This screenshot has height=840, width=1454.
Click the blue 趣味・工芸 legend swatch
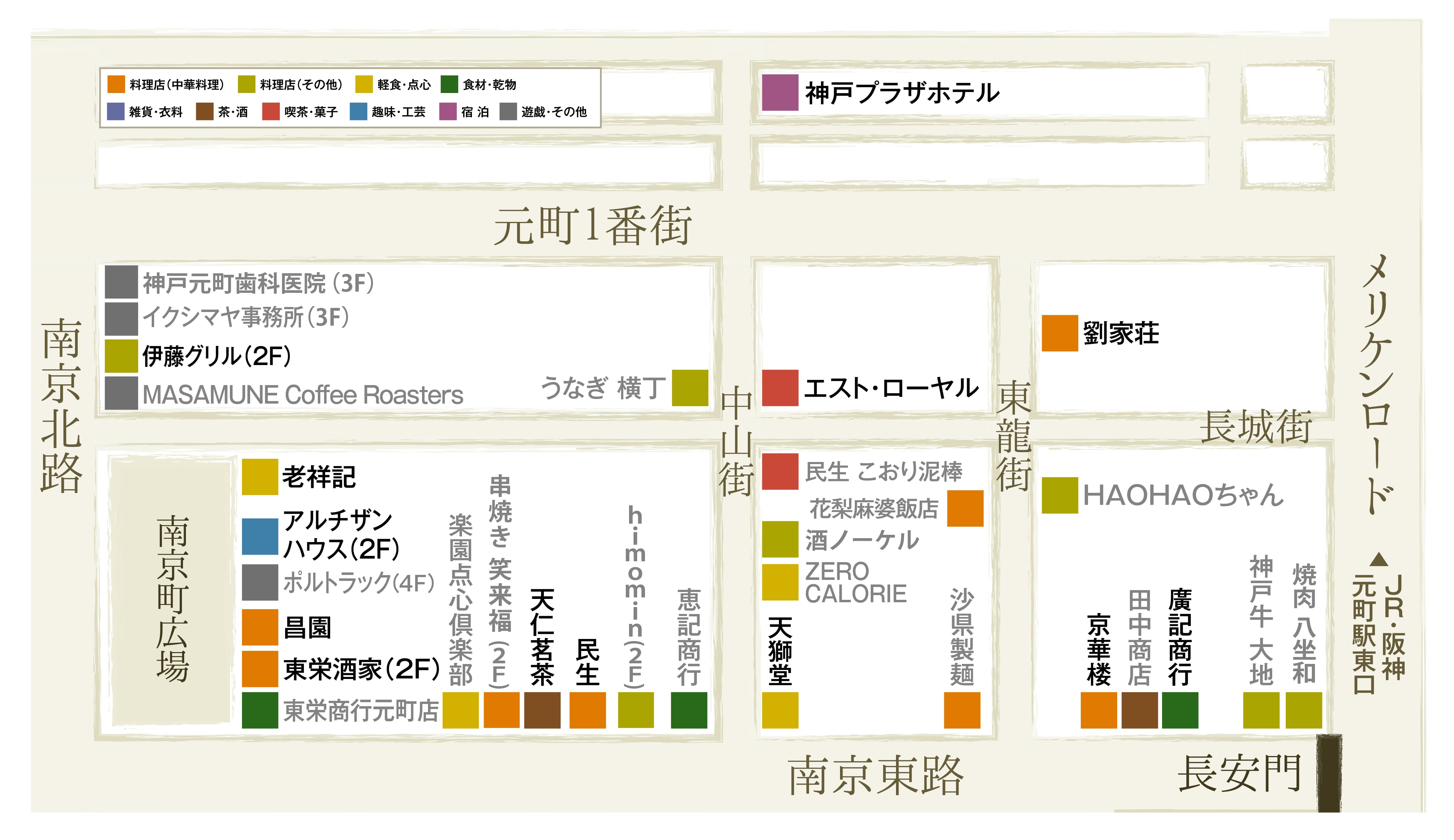tap(358, 111)
